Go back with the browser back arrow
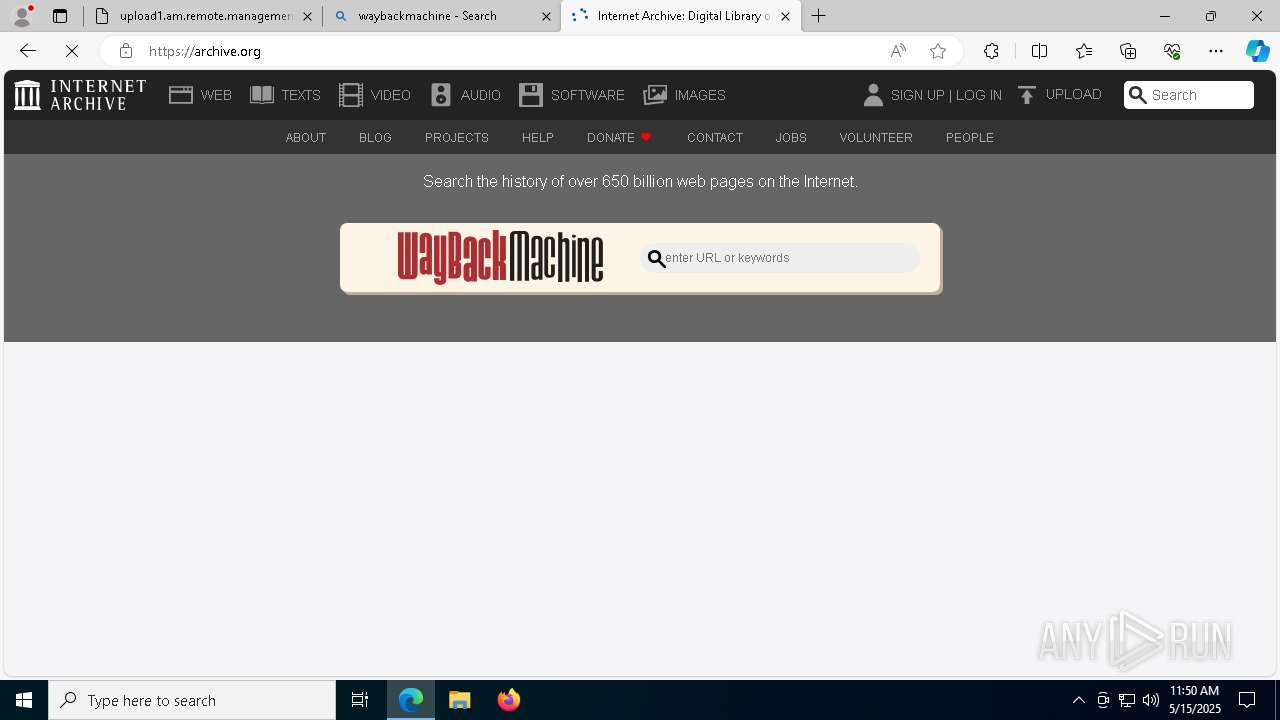The height and width of the screenshot is (720, 1280). [27, 51]
